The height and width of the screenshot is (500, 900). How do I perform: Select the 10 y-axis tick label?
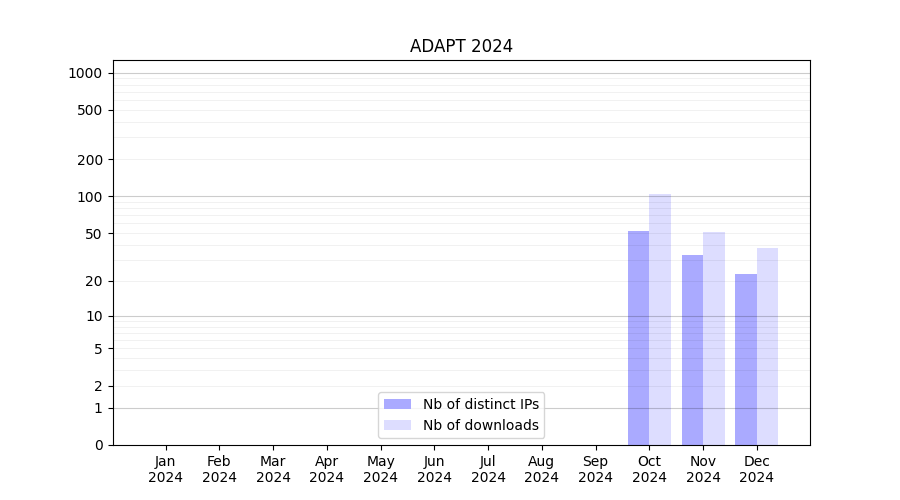tap(94, 316)
